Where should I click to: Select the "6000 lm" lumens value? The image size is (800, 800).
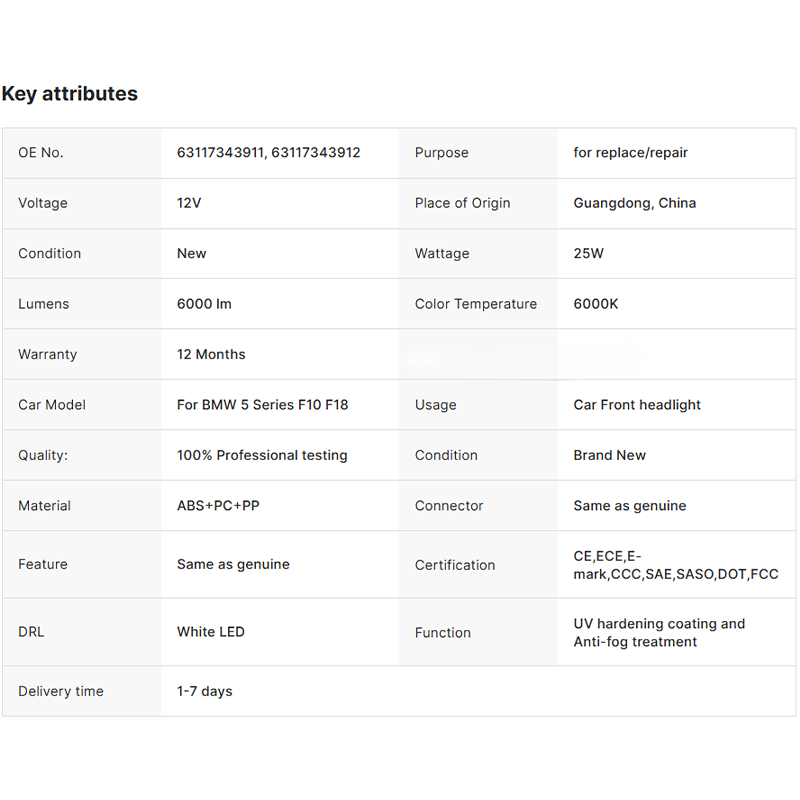(204, 304)
